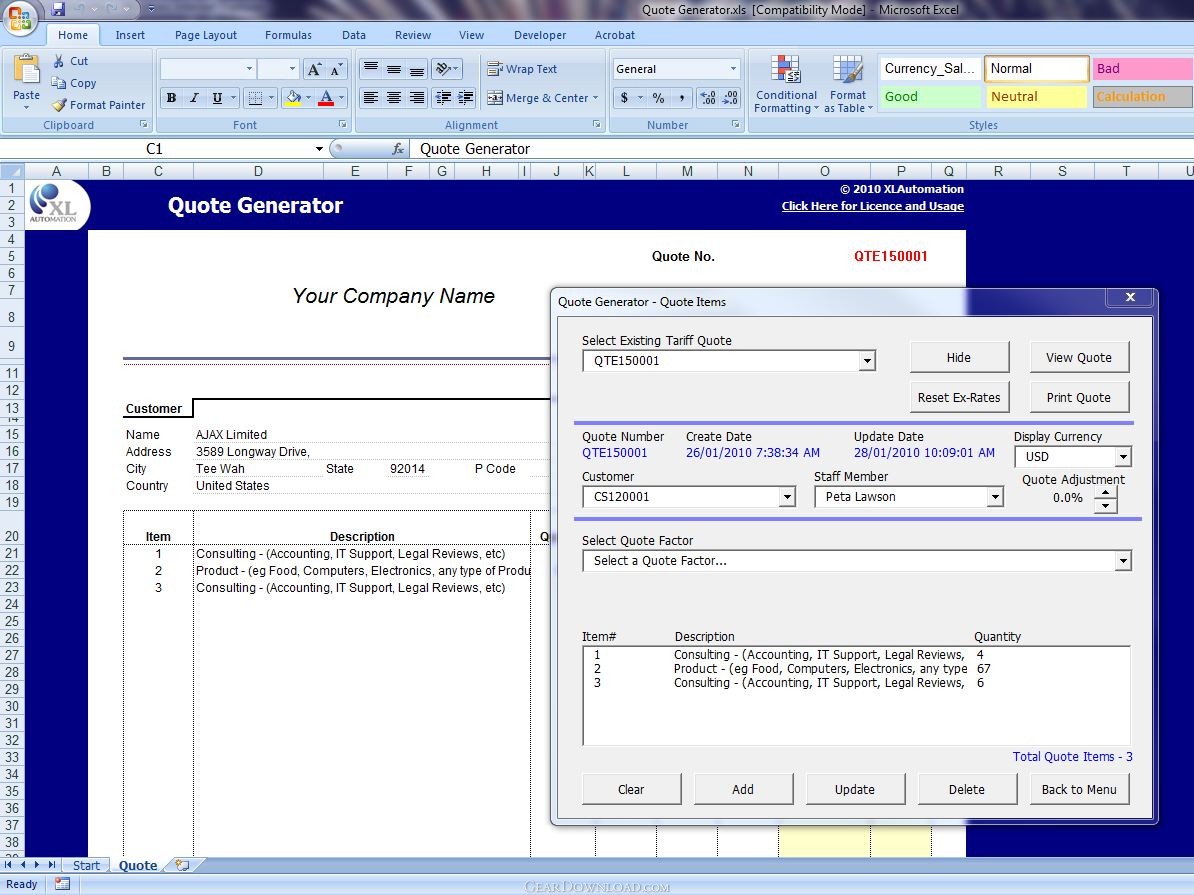Click the formula bar showing Quote Generator
This screenshot has height=895, width=1194.
click(800, 149)
